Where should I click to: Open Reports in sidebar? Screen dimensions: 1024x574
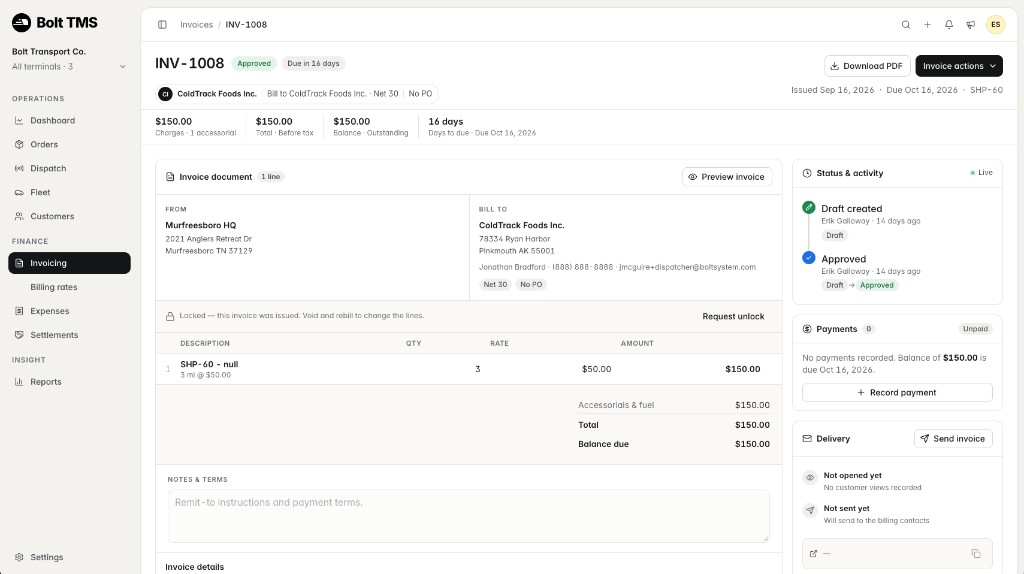point(69,382)
